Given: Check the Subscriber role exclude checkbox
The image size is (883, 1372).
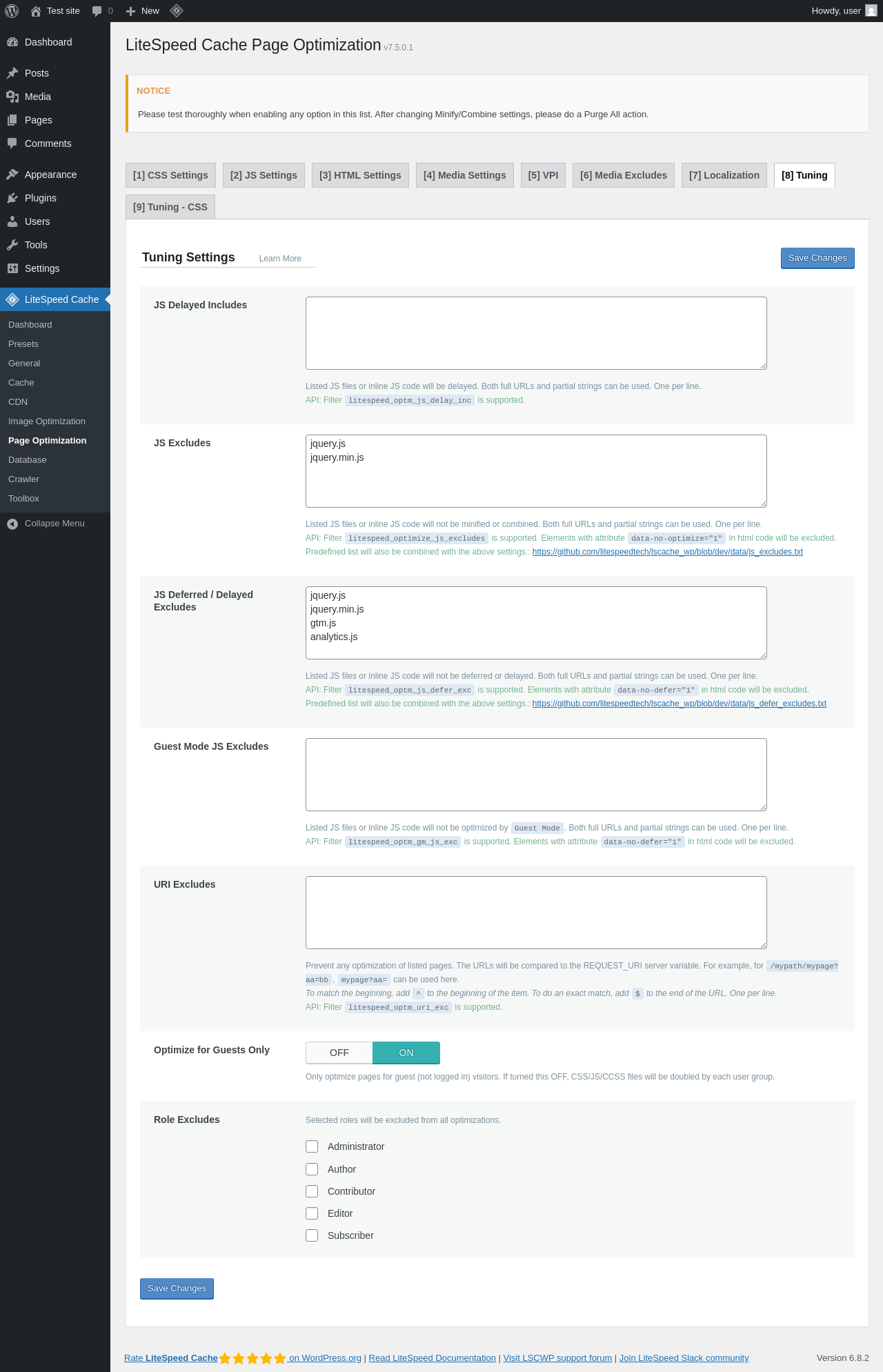Looking at the screenshot, I should click(312, 1235).
